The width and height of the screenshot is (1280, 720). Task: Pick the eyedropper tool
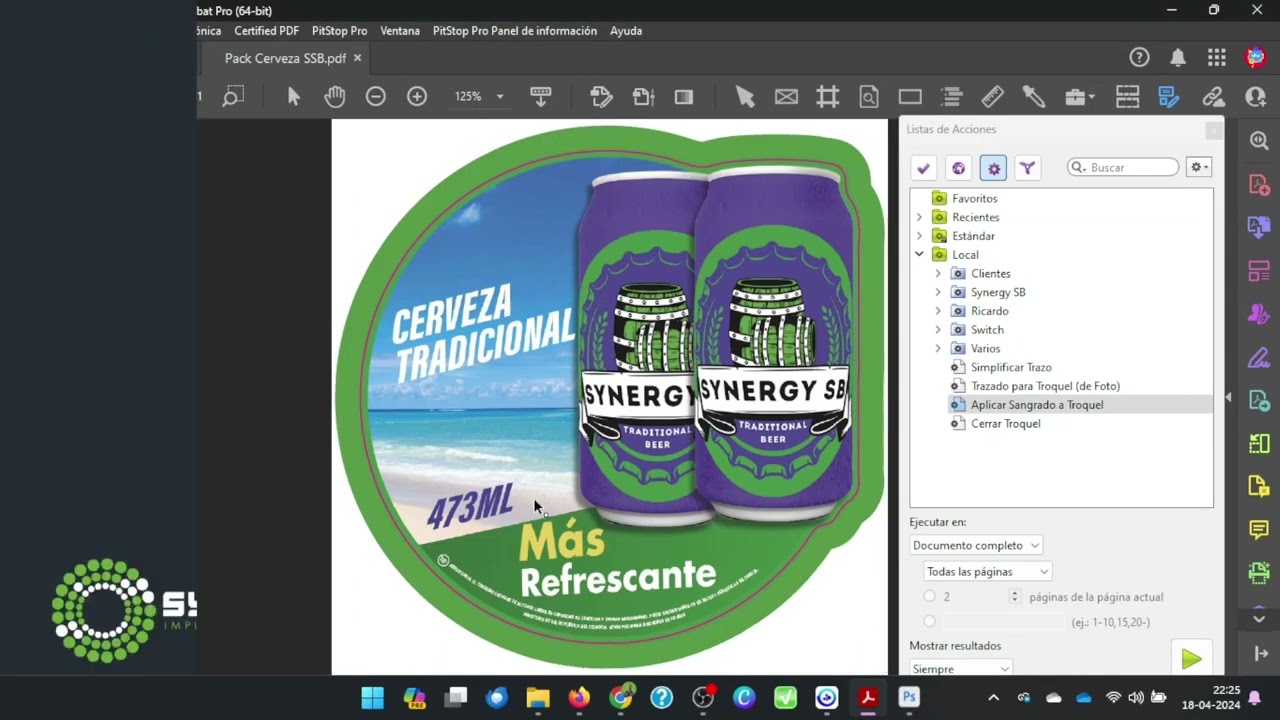pos(1033,97)
